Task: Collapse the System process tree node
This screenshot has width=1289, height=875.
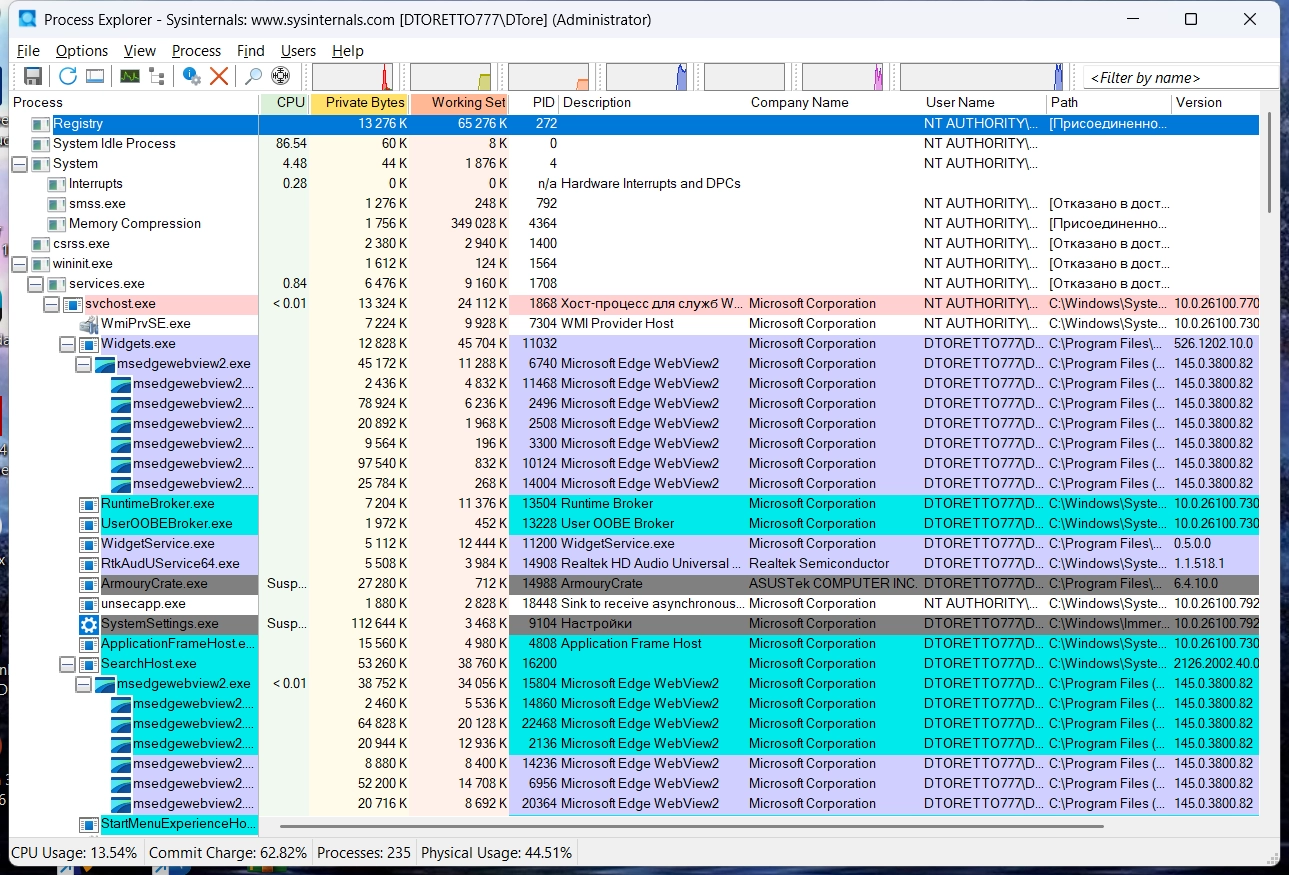Action: click(19, 164)
